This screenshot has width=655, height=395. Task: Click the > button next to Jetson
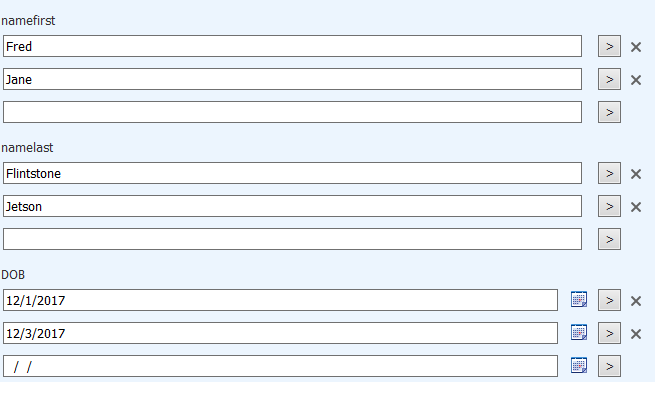coord(609,206)
